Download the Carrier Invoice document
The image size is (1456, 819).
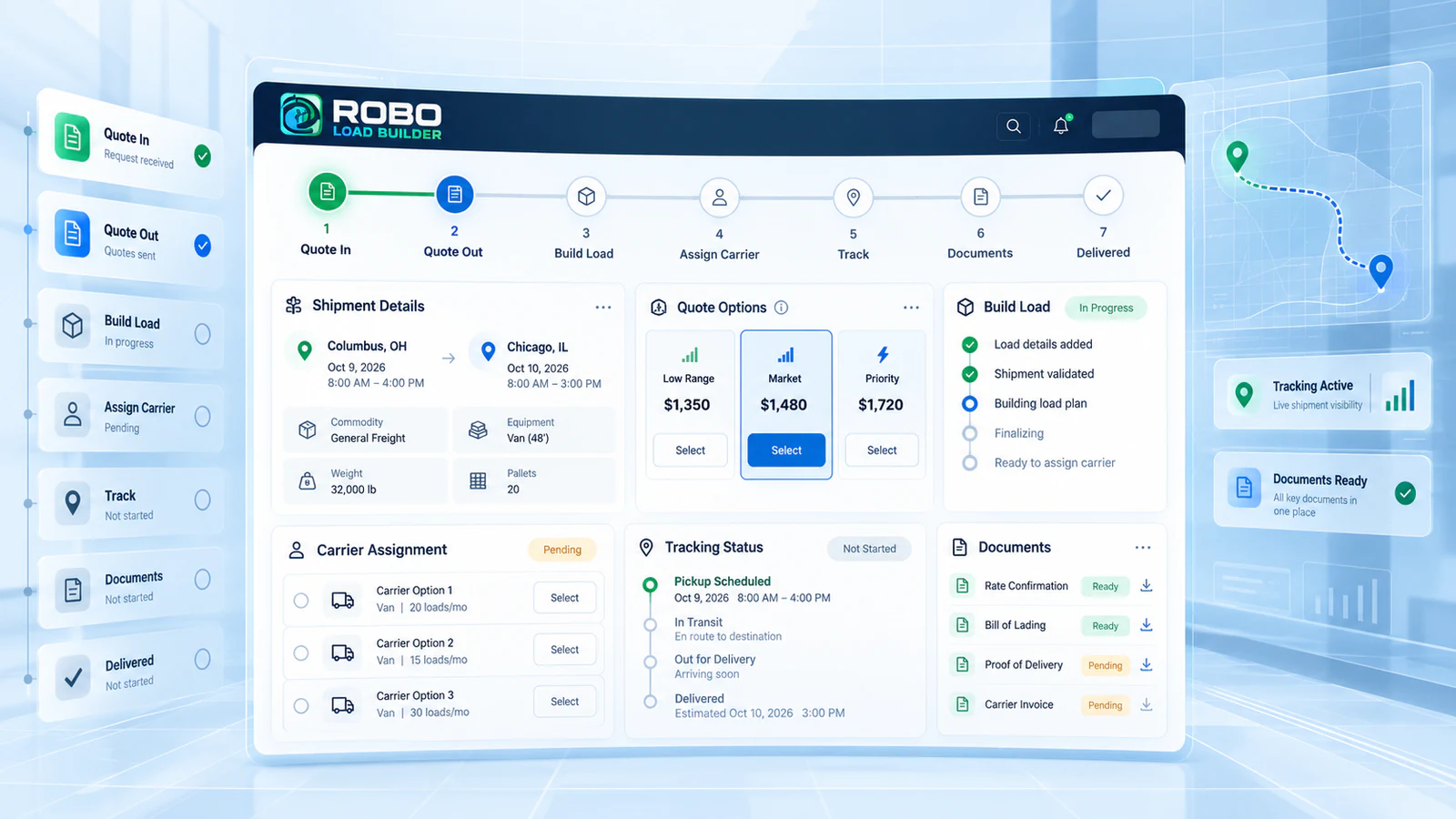coord(1147,704)
